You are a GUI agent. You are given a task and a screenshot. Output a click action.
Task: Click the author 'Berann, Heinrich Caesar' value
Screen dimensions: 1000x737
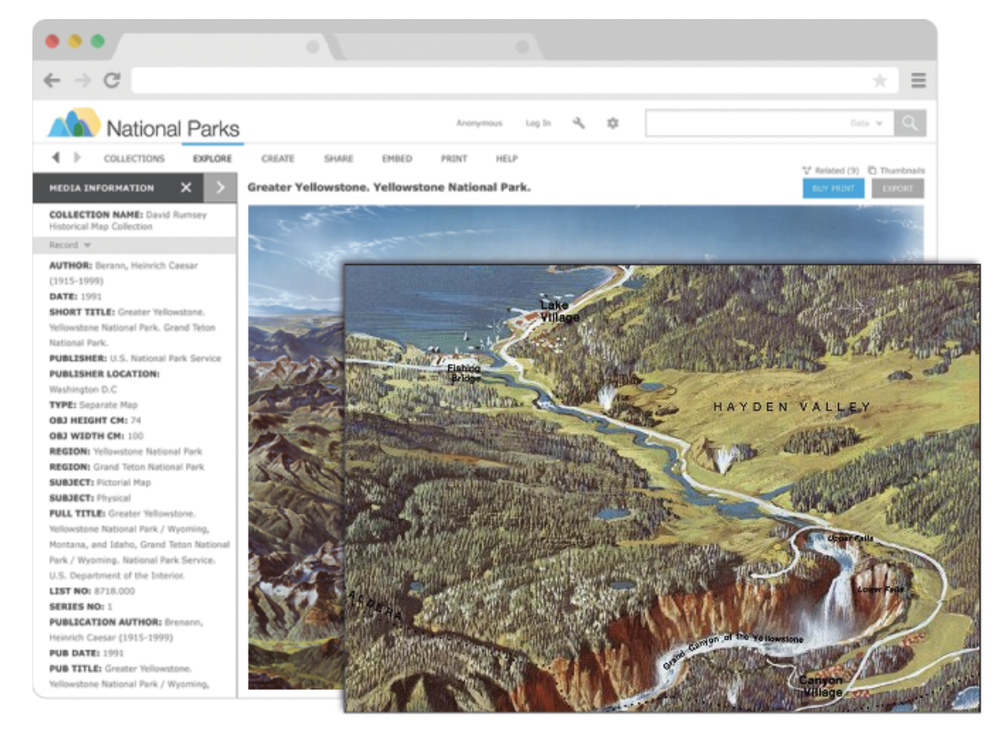coord(146,265)
